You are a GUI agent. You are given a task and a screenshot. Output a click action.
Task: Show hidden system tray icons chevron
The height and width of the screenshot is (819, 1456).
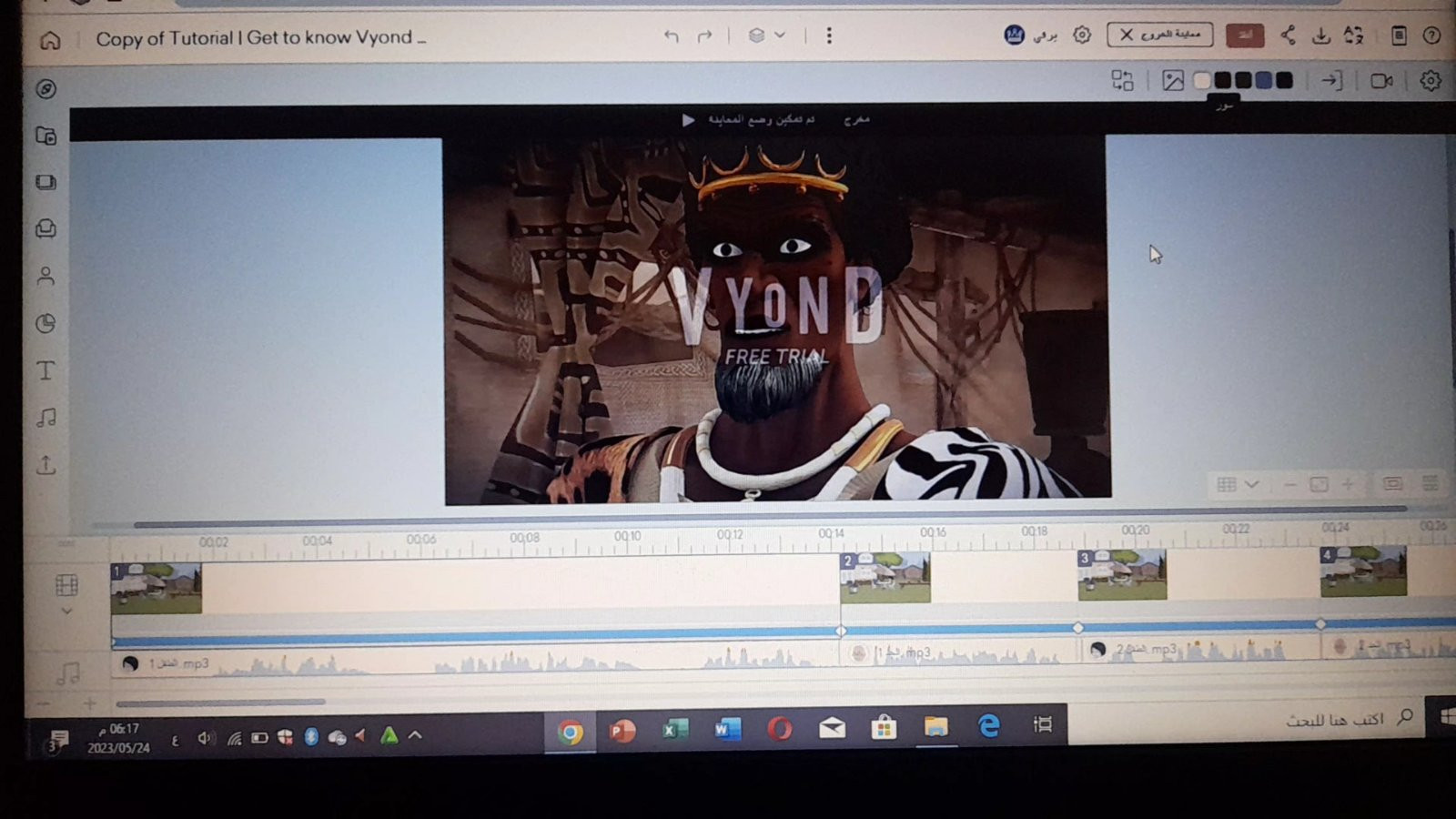pyautogui.click(x=416, y=735)
